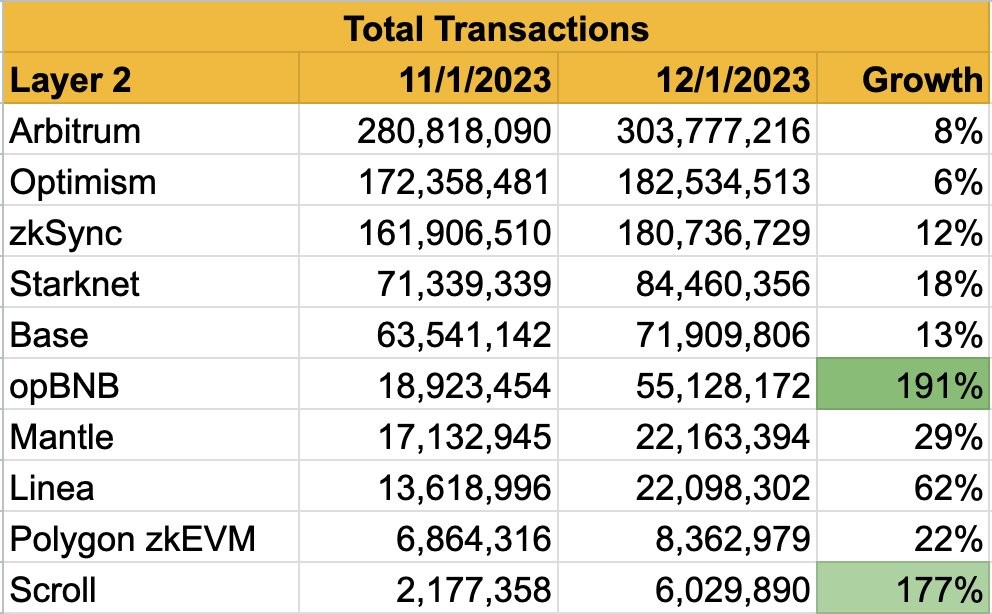
Task: Select the green 191% growth cell
Action: pos(901,386)
